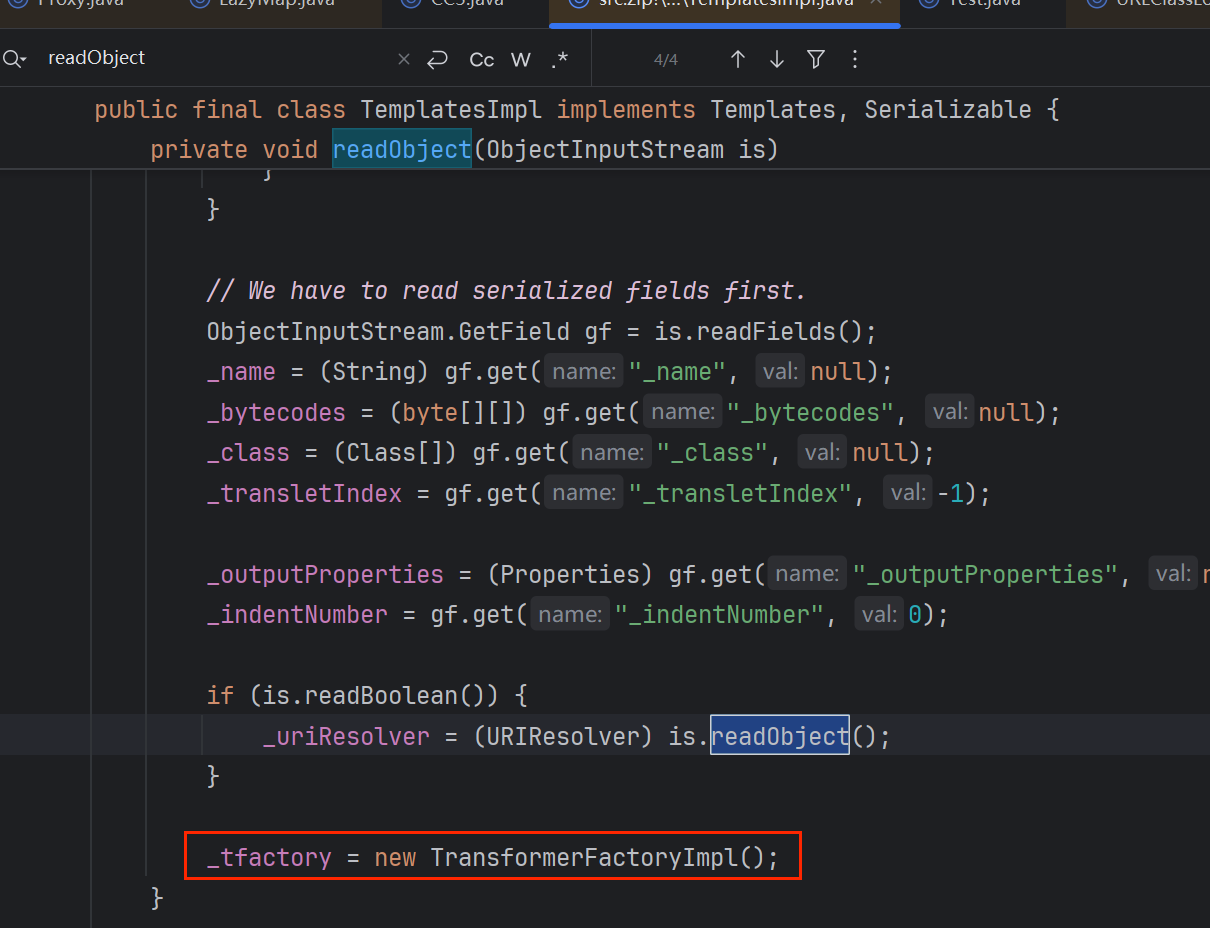Toggle whole Words search option
The image size is (1210, 928).
(520, 60)
